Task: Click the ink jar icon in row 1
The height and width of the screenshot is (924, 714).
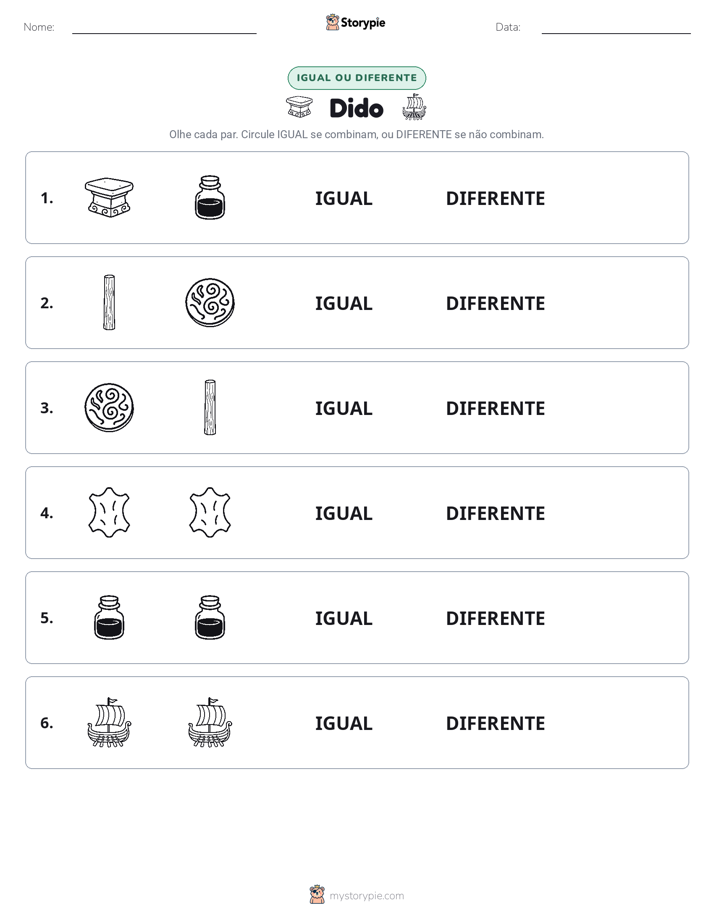Action: pos(210,197)
